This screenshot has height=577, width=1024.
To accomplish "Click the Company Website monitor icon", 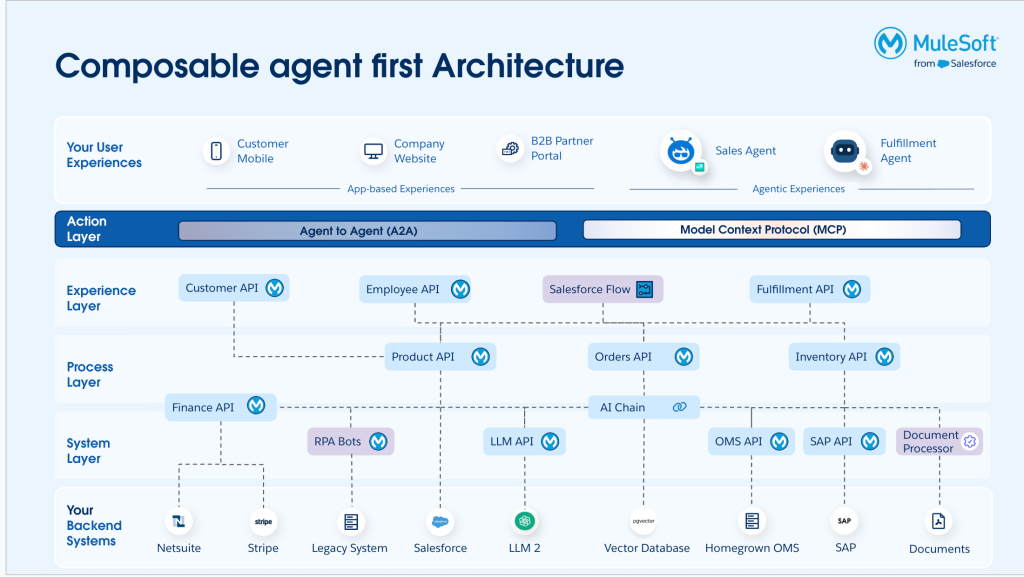I will [x=373, y=151].
